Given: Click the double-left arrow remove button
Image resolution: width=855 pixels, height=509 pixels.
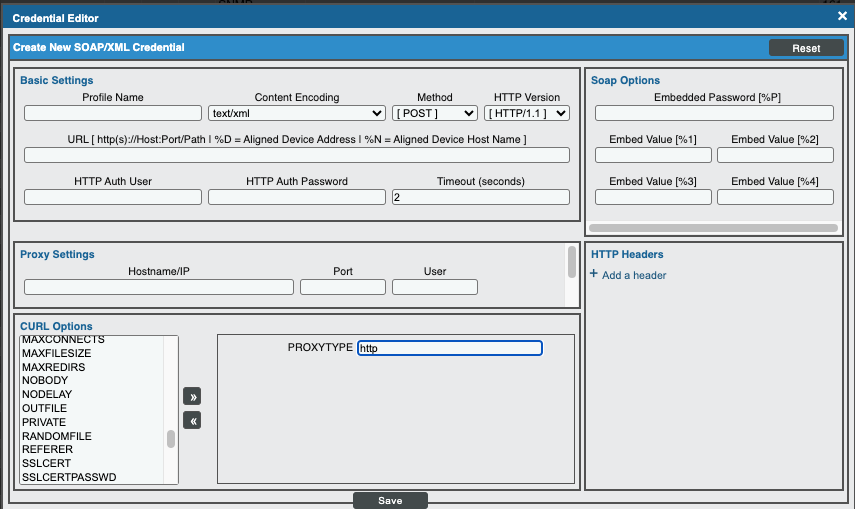Looking at the screenshot, I should [192, 421].
